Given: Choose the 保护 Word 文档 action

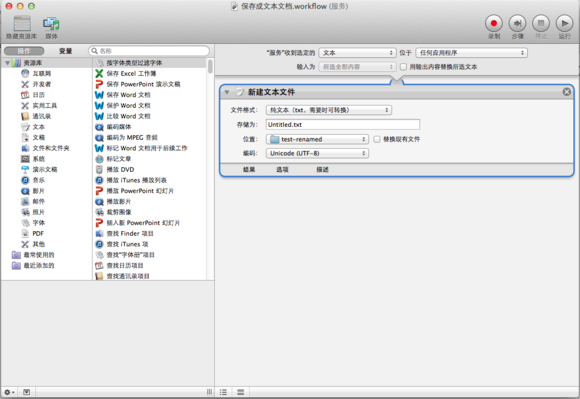Looking at the screenshot, I should 123,106.
